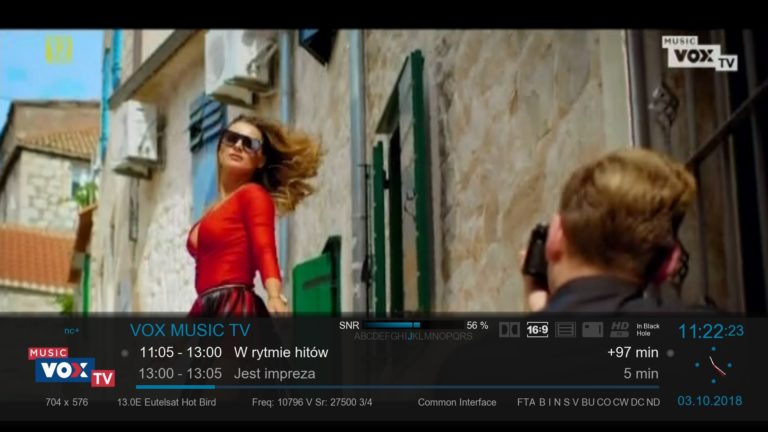Click the VOX MUSIC TV channel title
This screenshot has height=432, width=768.
(190, 329)
